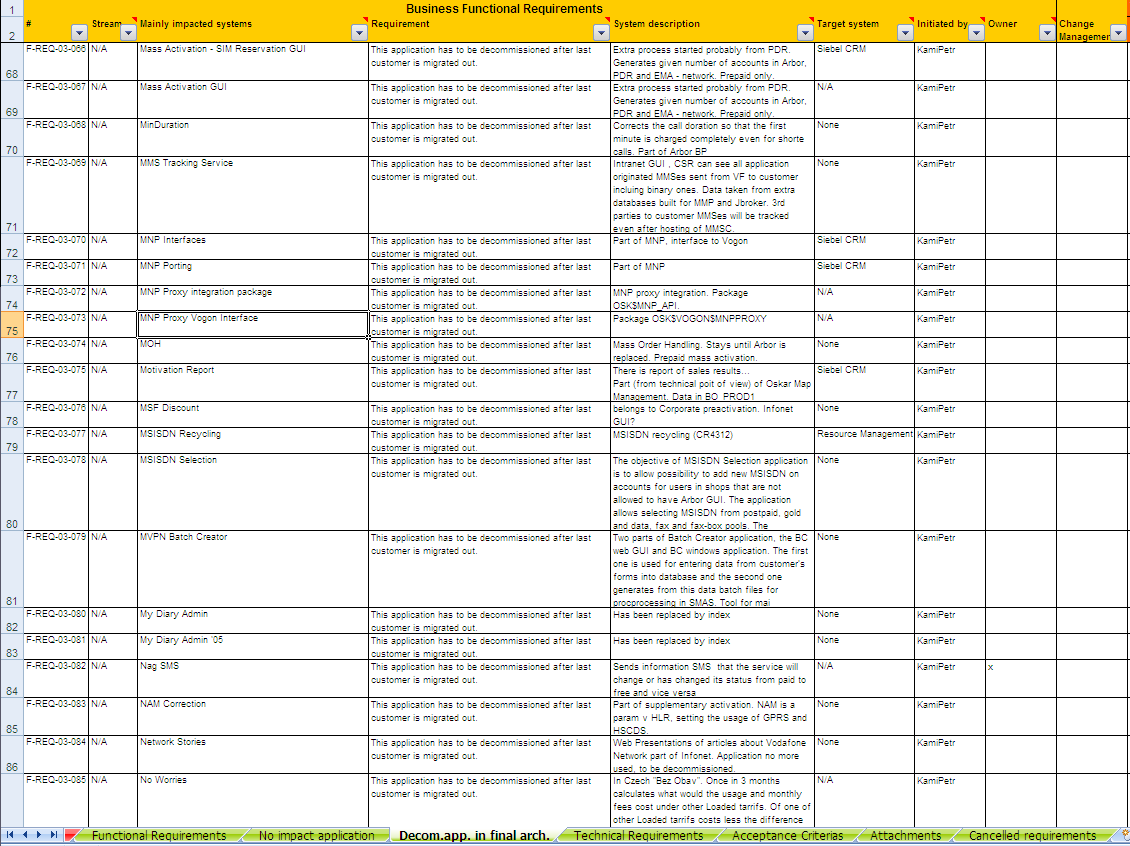1130x846 pixels.
Task: Select the Network Stories cell
Action: coord(252,754)
